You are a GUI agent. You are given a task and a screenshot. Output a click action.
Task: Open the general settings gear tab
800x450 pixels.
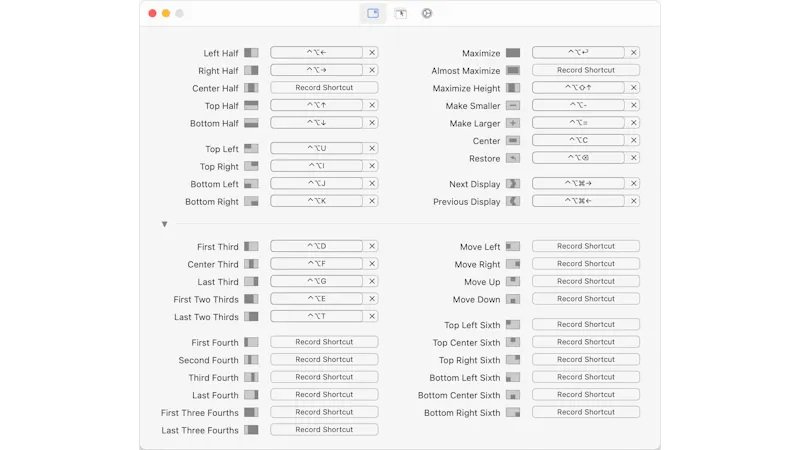427,13
